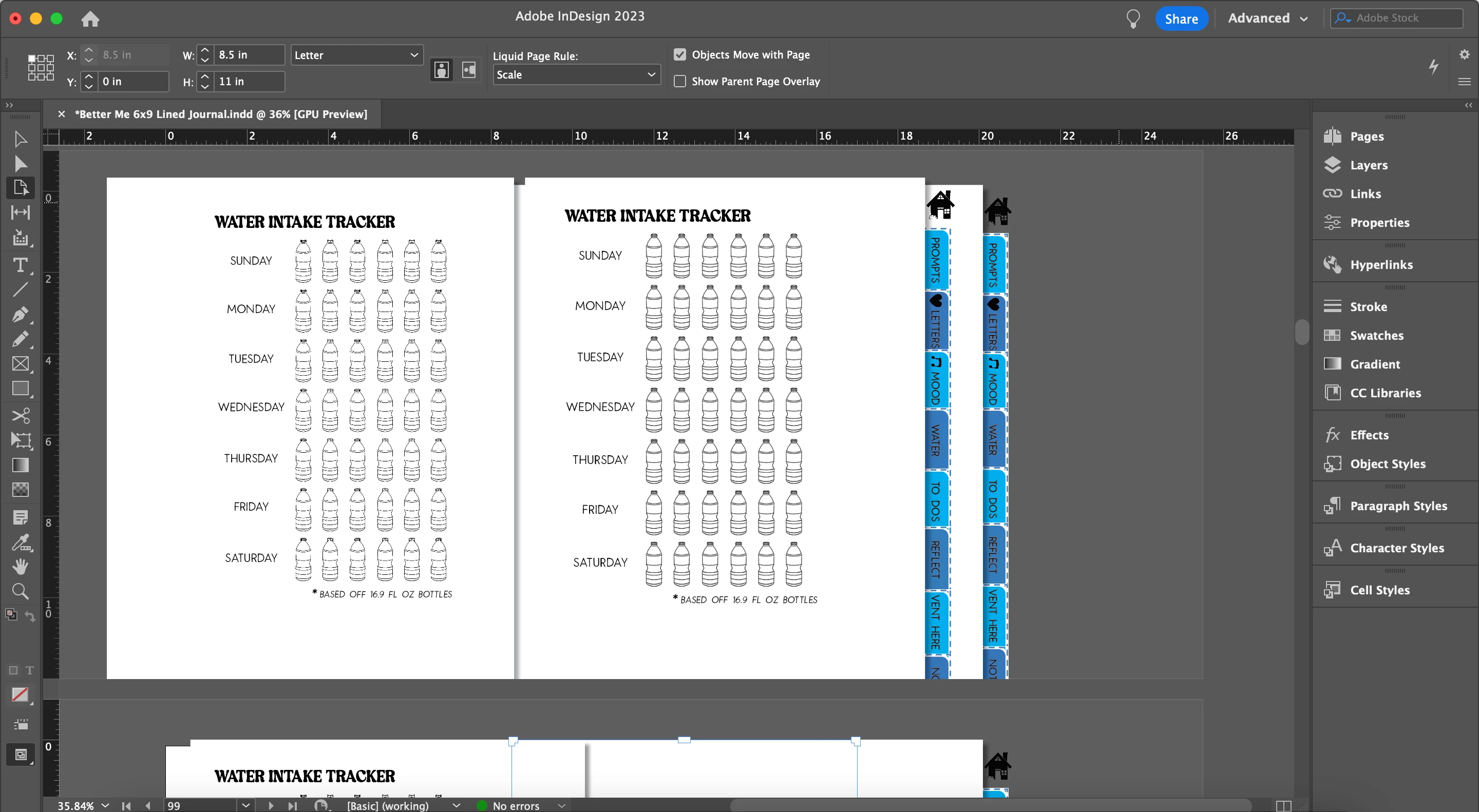Toggle Objects Move with Page checkbox

point(680,54)
